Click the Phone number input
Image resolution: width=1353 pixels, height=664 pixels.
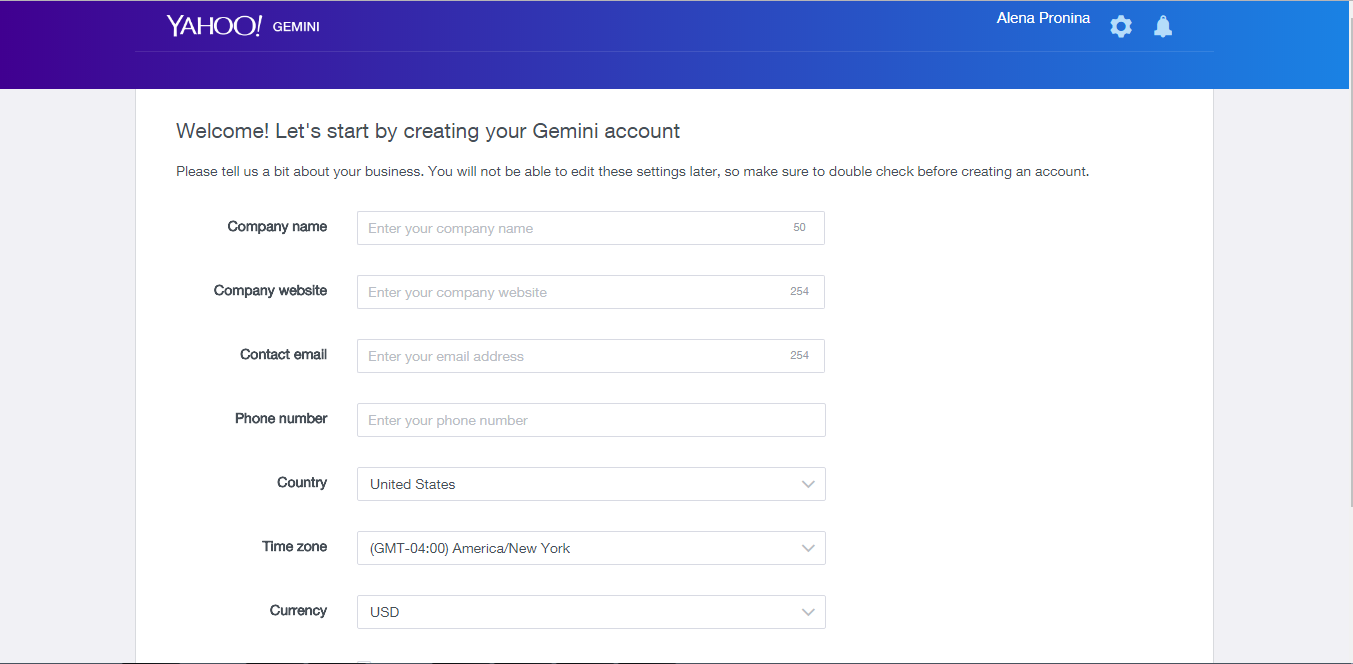point(590,420)
